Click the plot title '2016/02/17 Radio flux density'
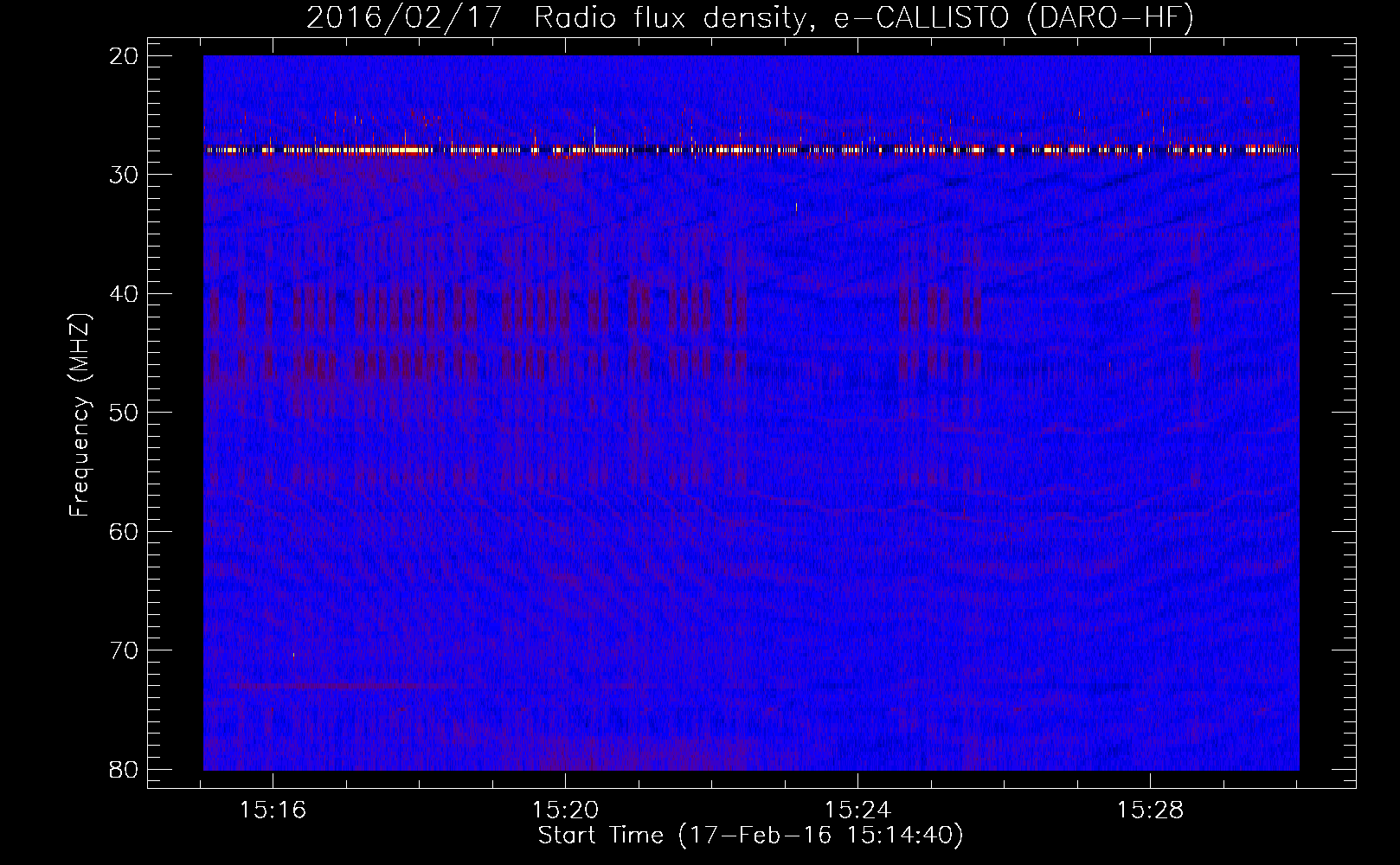 point(751,17)
